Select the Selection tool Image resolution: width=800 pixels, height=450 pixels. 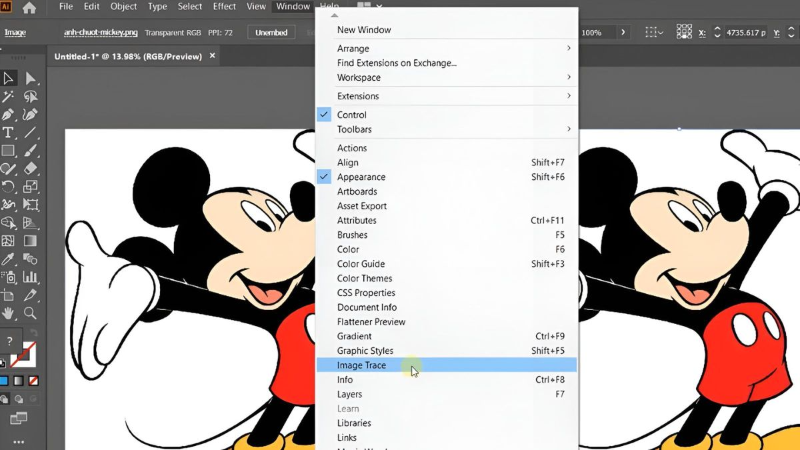click(8, 78)
